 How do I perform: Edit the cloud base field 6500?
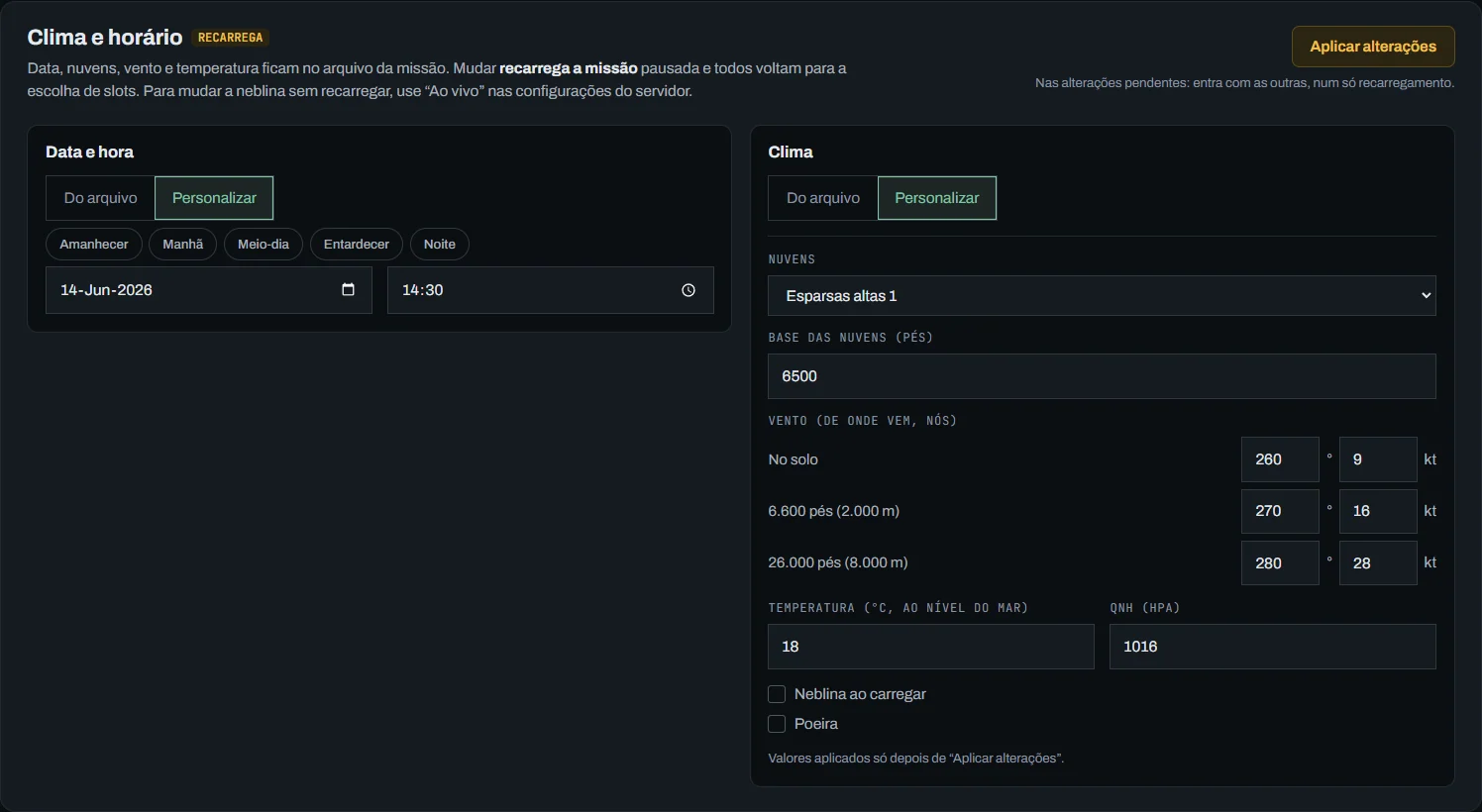tap(1102, 376)
